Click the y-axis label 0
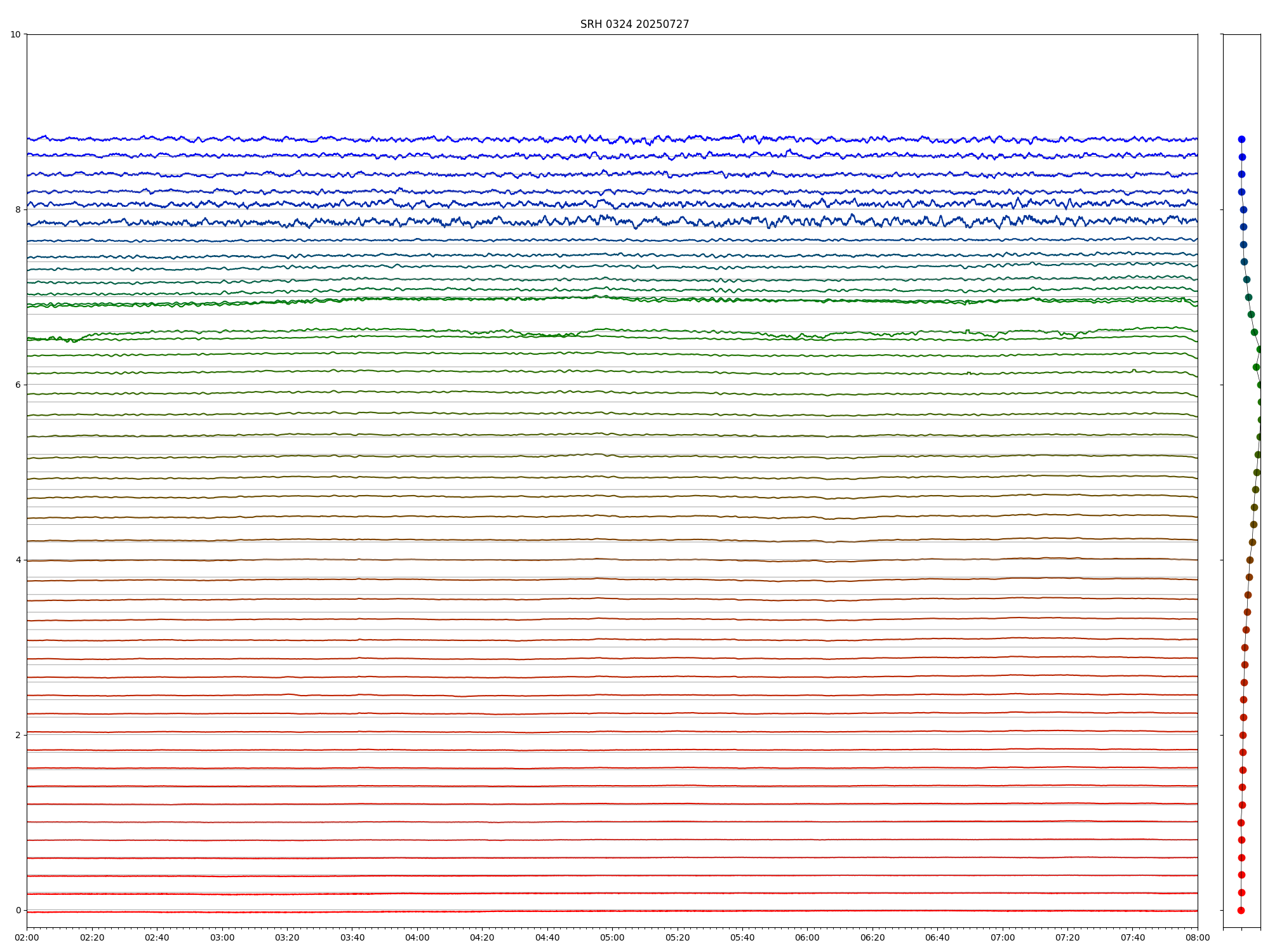This screenshot has width=1270, height=952. (17, 910)
